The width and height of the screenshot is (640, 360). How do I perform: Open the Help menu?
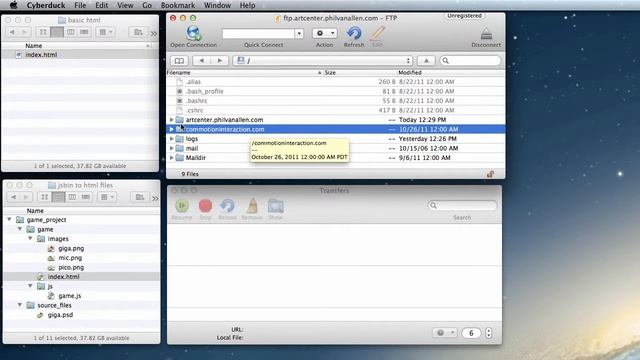pos(247,5)
